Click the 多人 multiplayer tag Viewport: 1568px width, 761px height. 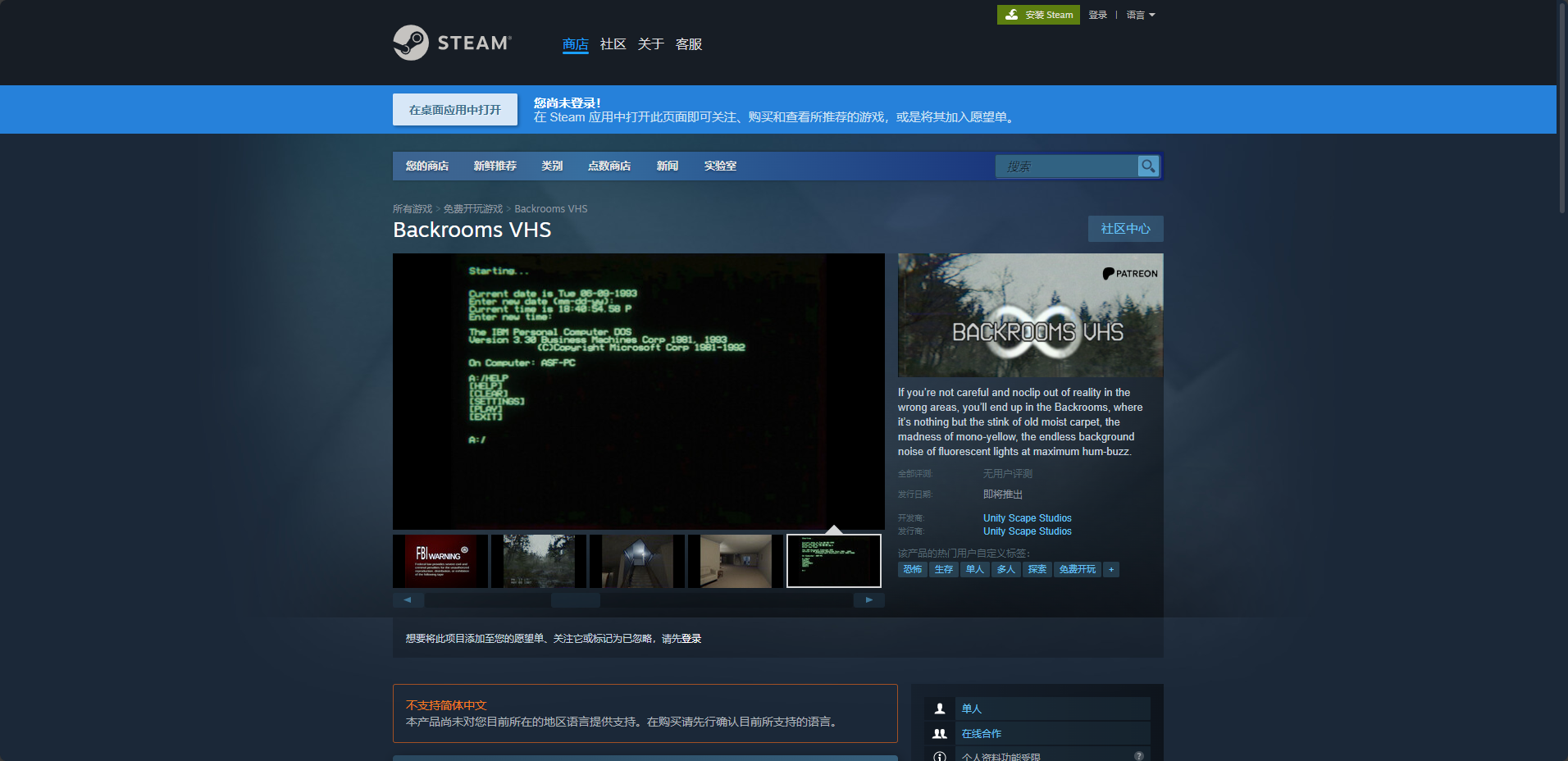pyautogui.click(x=1006, y=569)
